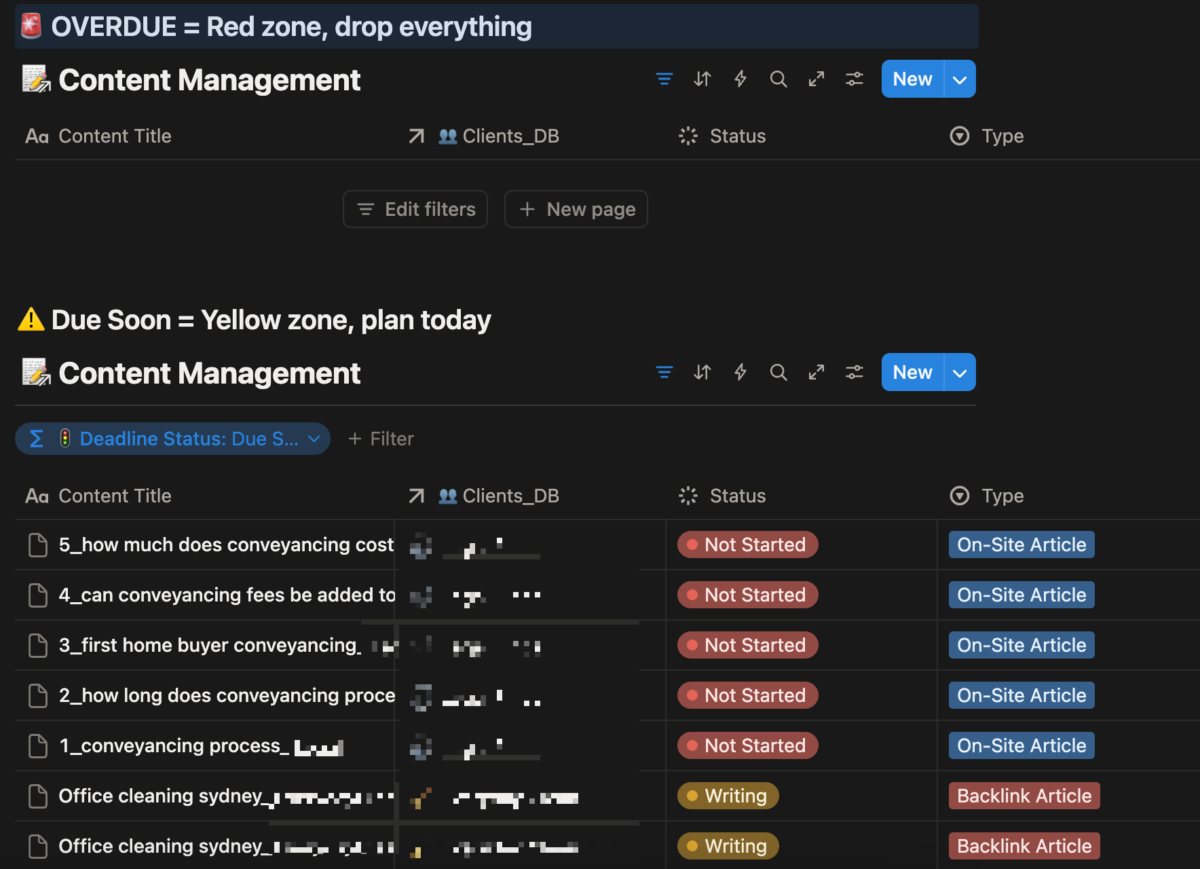Click Type column header in Overdue table
Viewport: 1200px width, 869px height.
(x=1001, y=136)
